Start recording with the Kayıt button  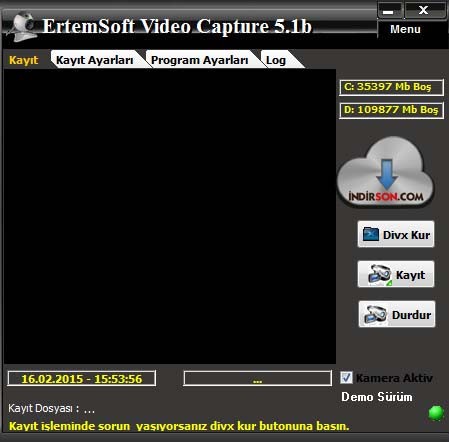[396, 274]
